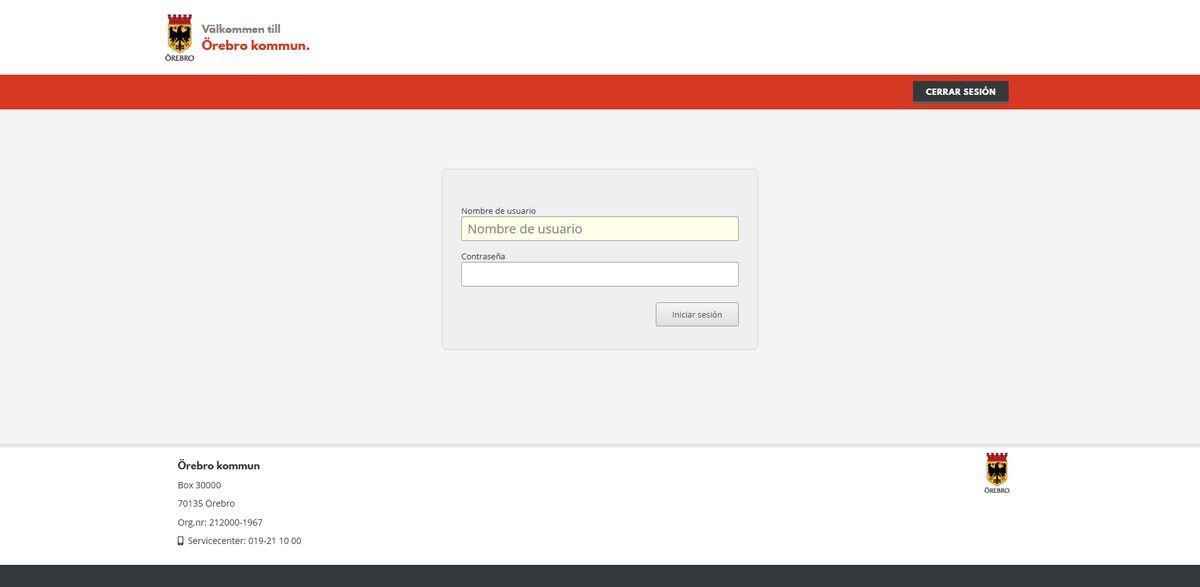Screen dimensions: 1200x587
Task: Focus the Contraseña password field
Action: click(x=599, y=274)
